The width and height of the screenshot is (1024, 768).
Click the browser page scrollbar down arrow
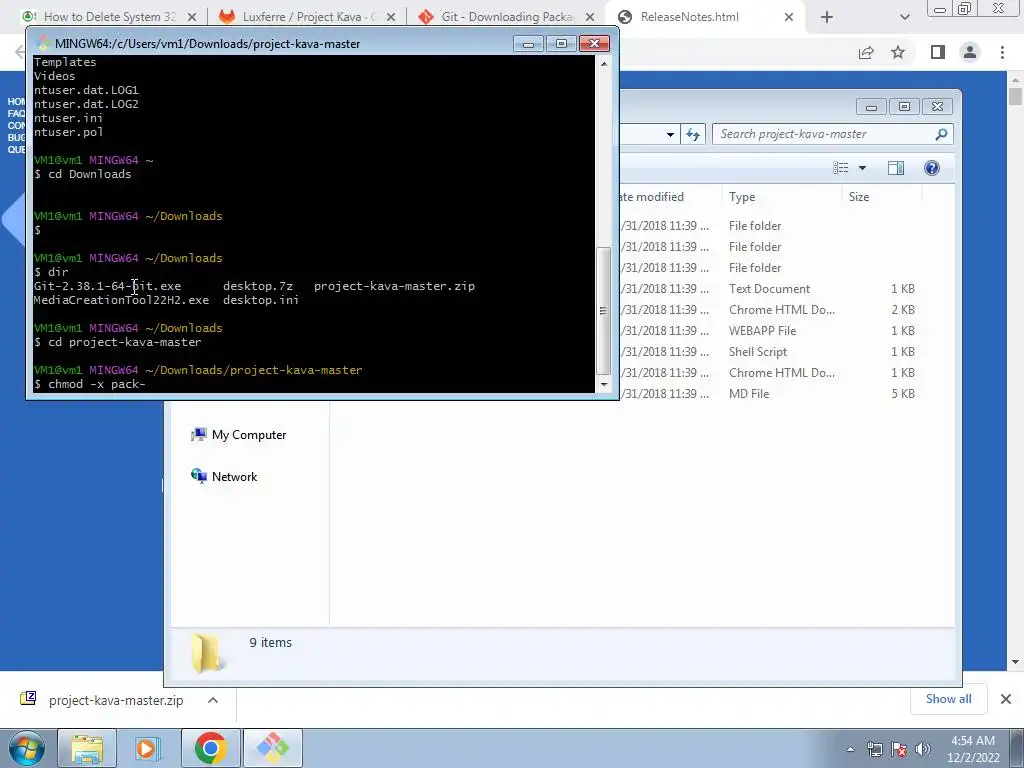click(1015, 662)
